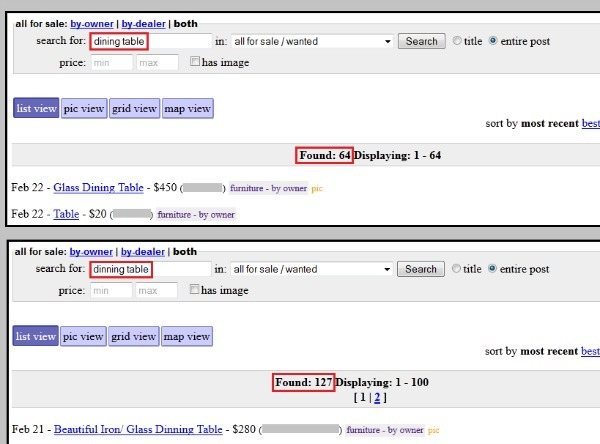Screen dimensions: 600x444
Task: Open the 'Beautiful Iron/ Glass Dinning Table' listing
Action: (x=138, y=429)
